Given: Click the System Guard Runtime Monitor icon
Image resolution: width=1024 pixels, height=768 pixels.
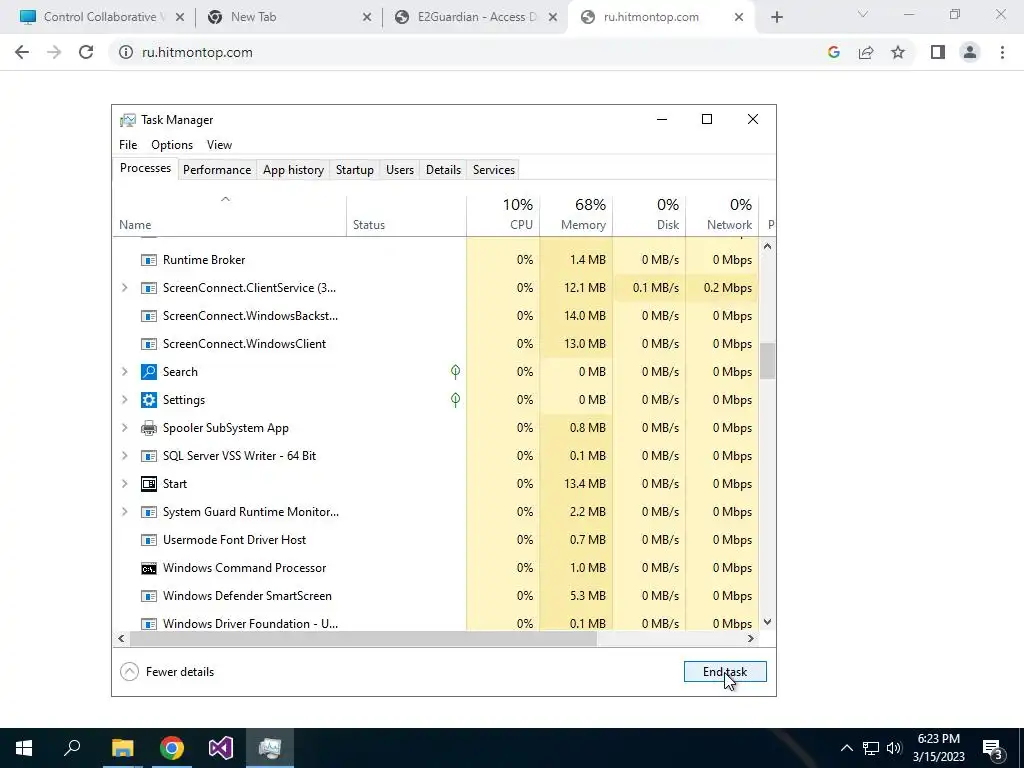Looking at the screenshot, I should click(149, 512).
